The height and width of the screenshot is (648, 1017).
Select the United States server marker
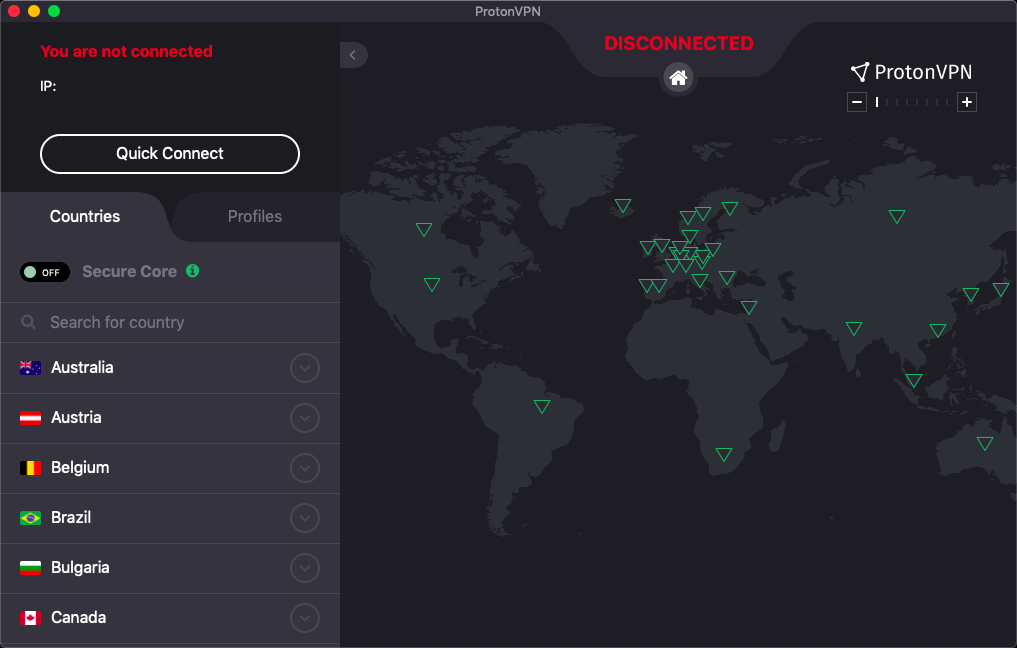[432, 283]
